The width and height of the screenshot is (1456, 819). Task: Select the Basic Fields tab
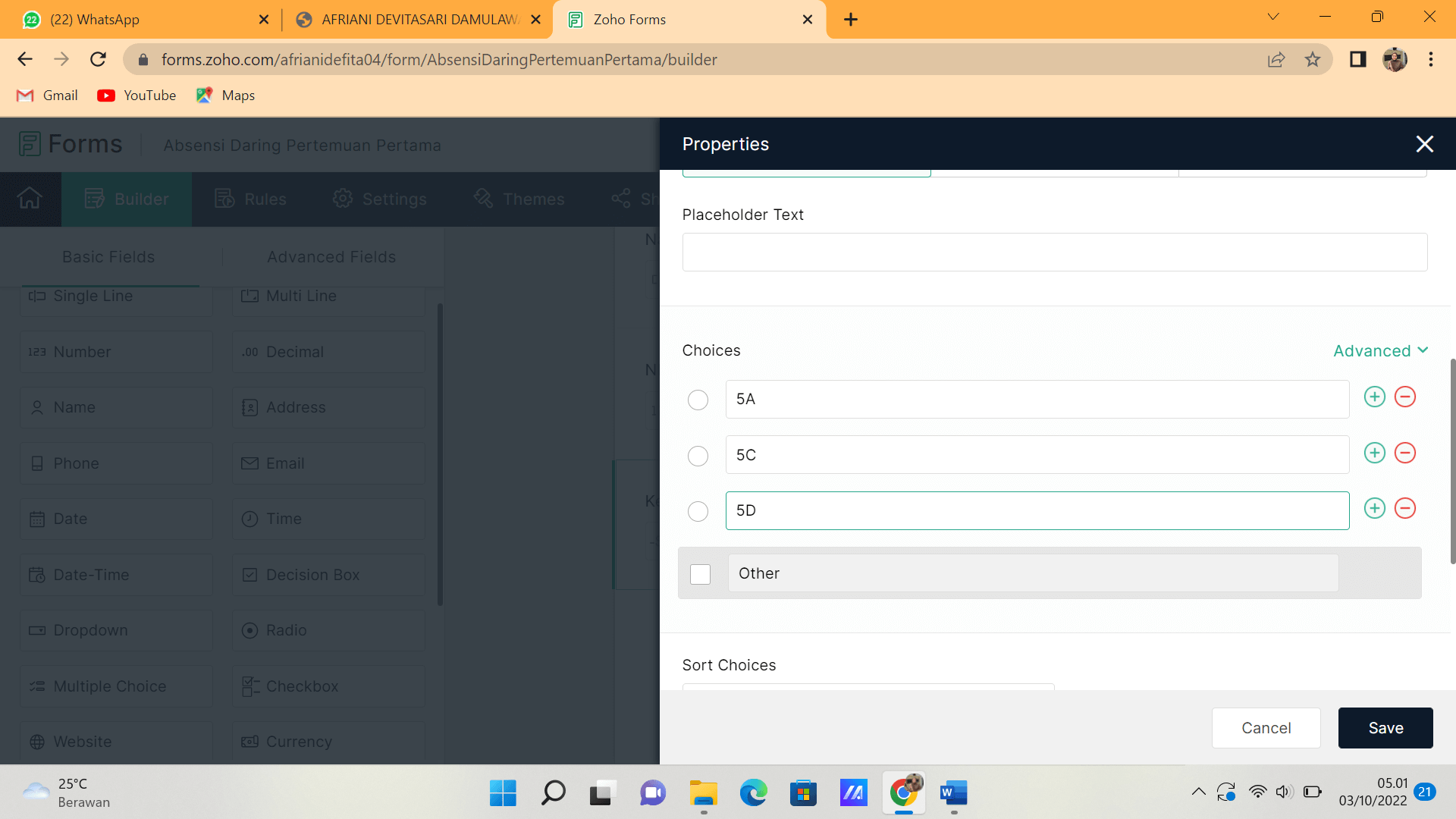click(x=108, y=257)
